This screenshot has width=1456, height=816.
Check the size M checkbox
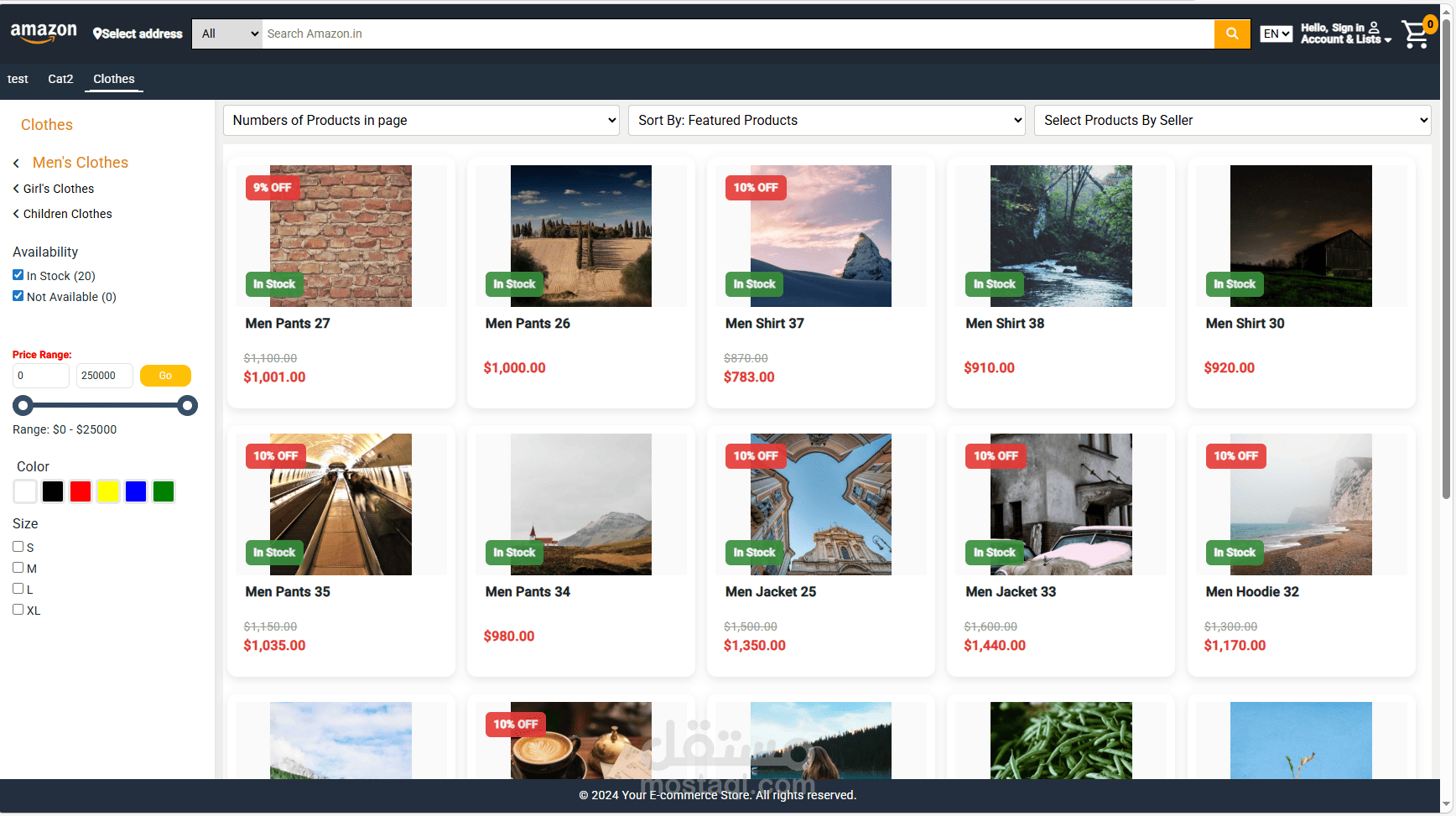(18, 568)
